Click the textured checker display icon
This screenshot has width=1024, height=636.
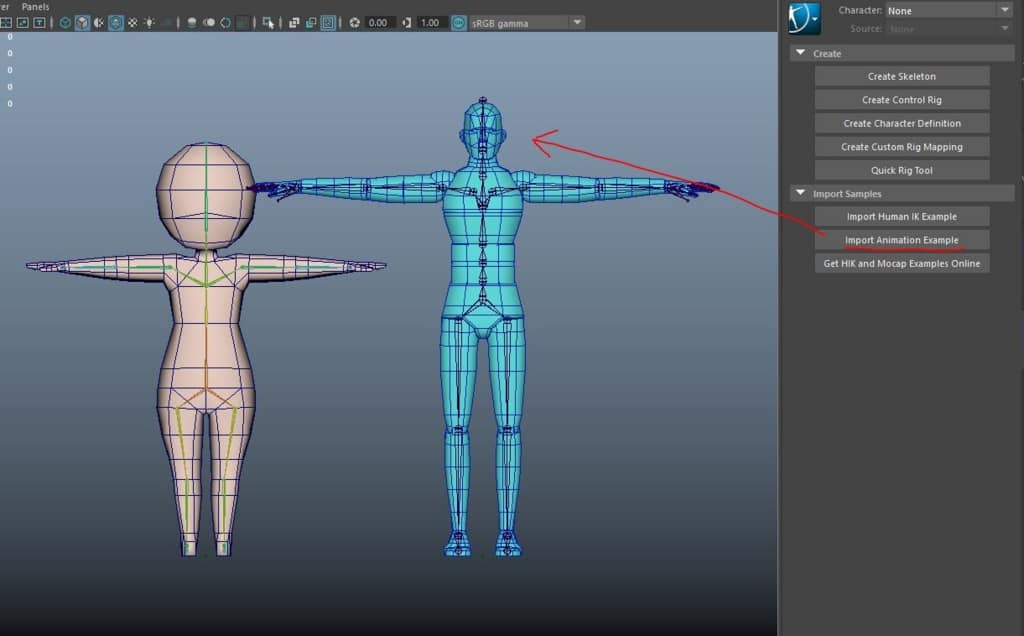click(132, 22)
